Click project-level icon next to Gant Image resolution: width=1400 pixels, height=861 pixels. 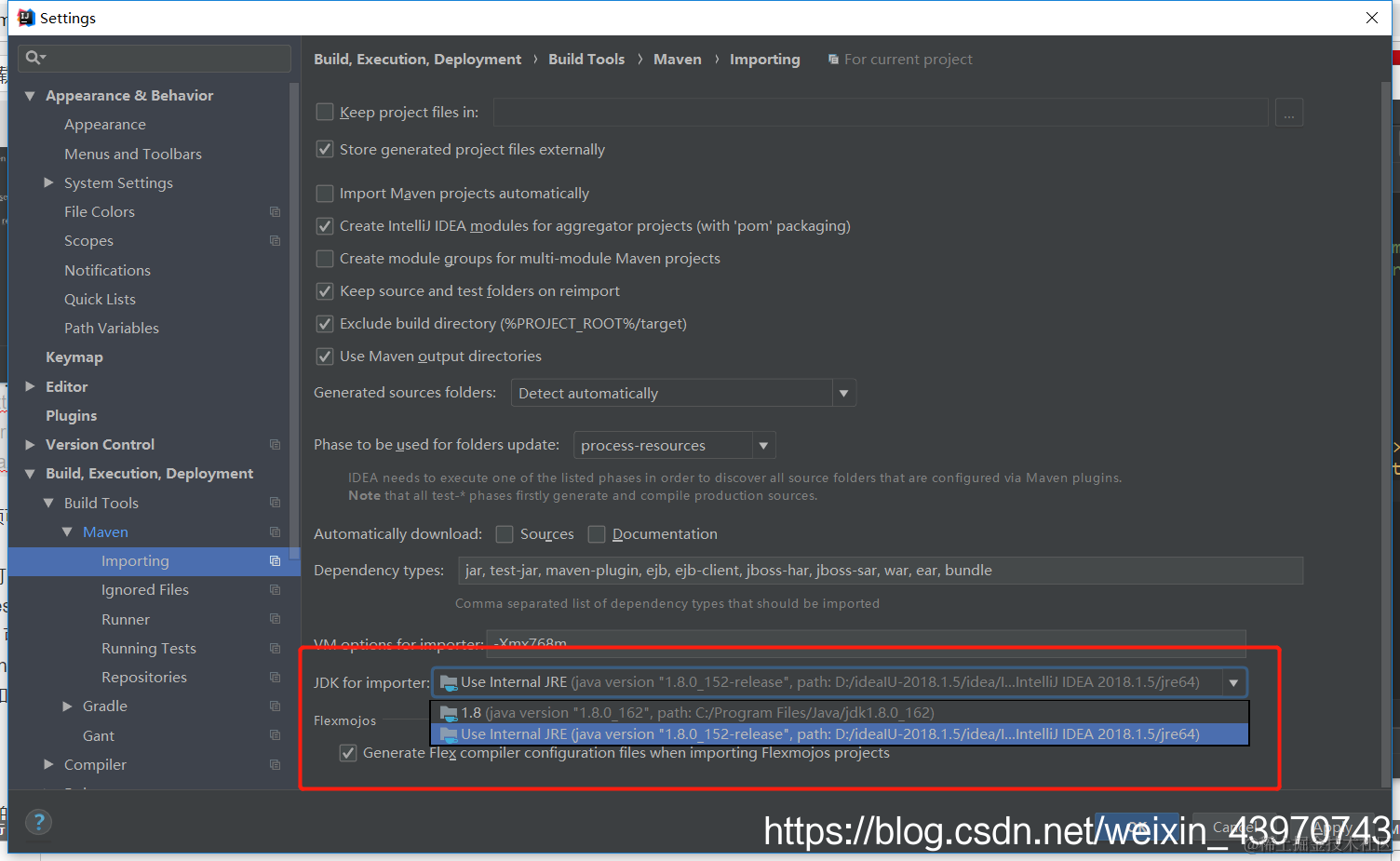click(x=275, y=735)
